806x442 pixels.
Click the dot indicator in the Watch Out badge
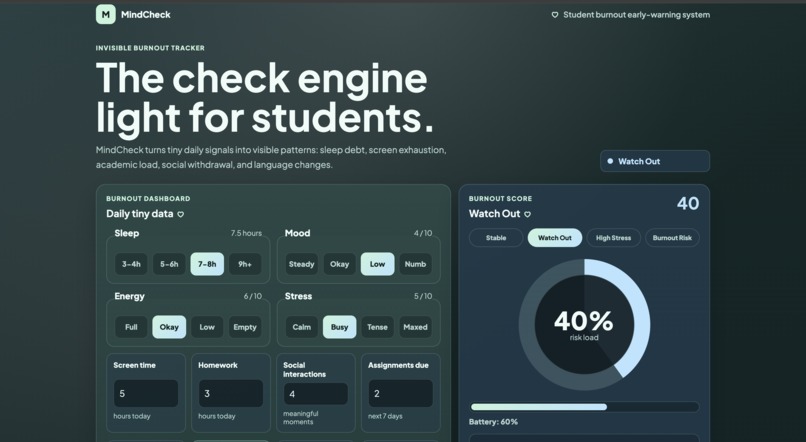point(610,161)
